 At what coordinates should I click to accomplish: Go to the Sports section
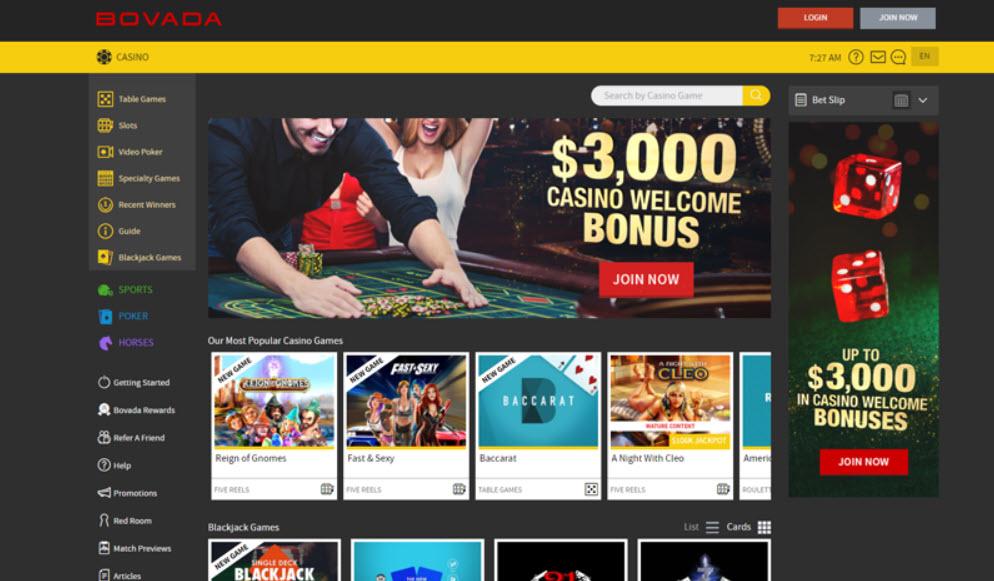coord(125,290)
